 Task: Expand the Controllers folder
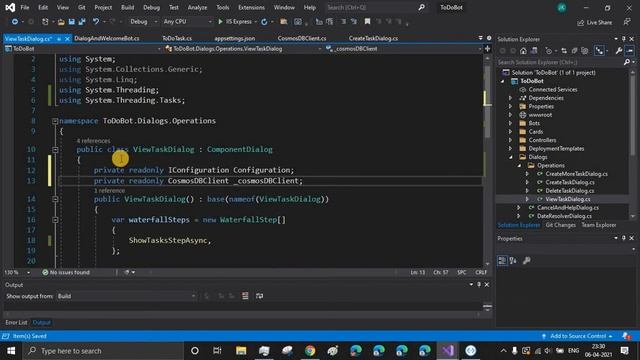510,140
